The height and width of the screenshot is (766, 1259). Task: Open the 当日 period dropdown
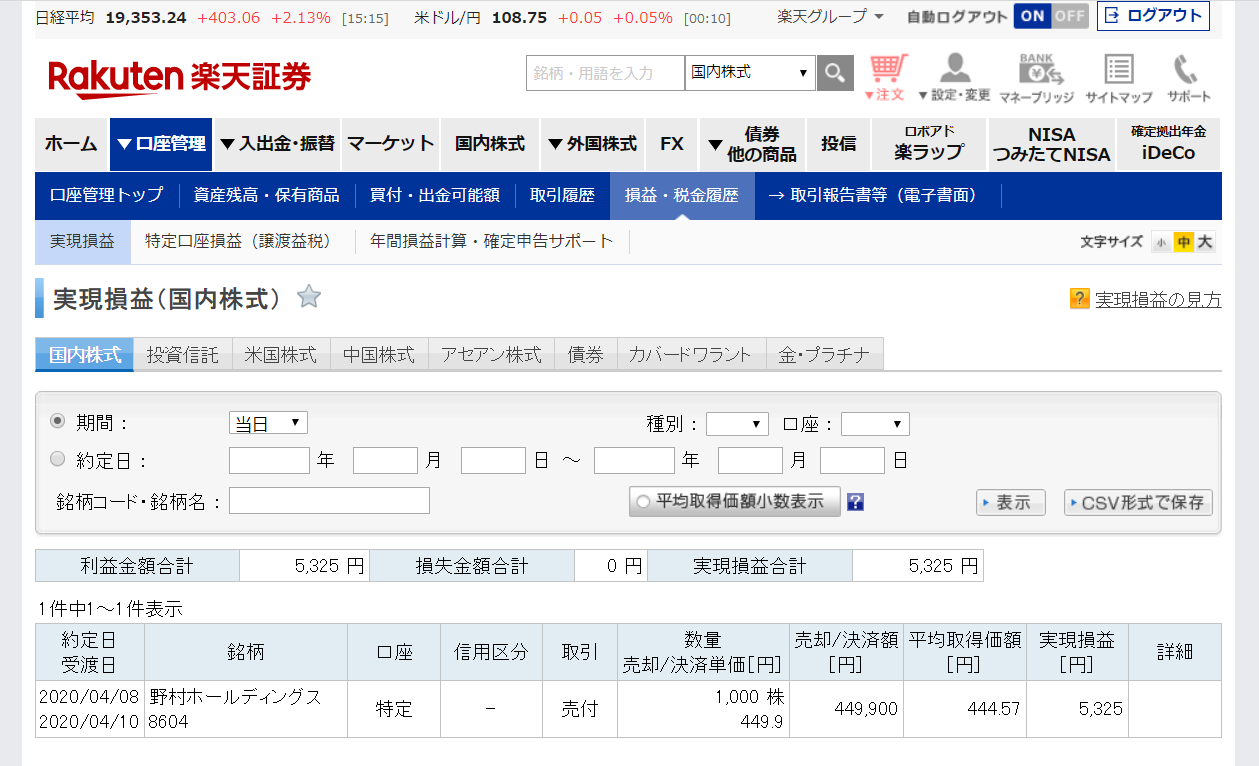click(268, 423)
